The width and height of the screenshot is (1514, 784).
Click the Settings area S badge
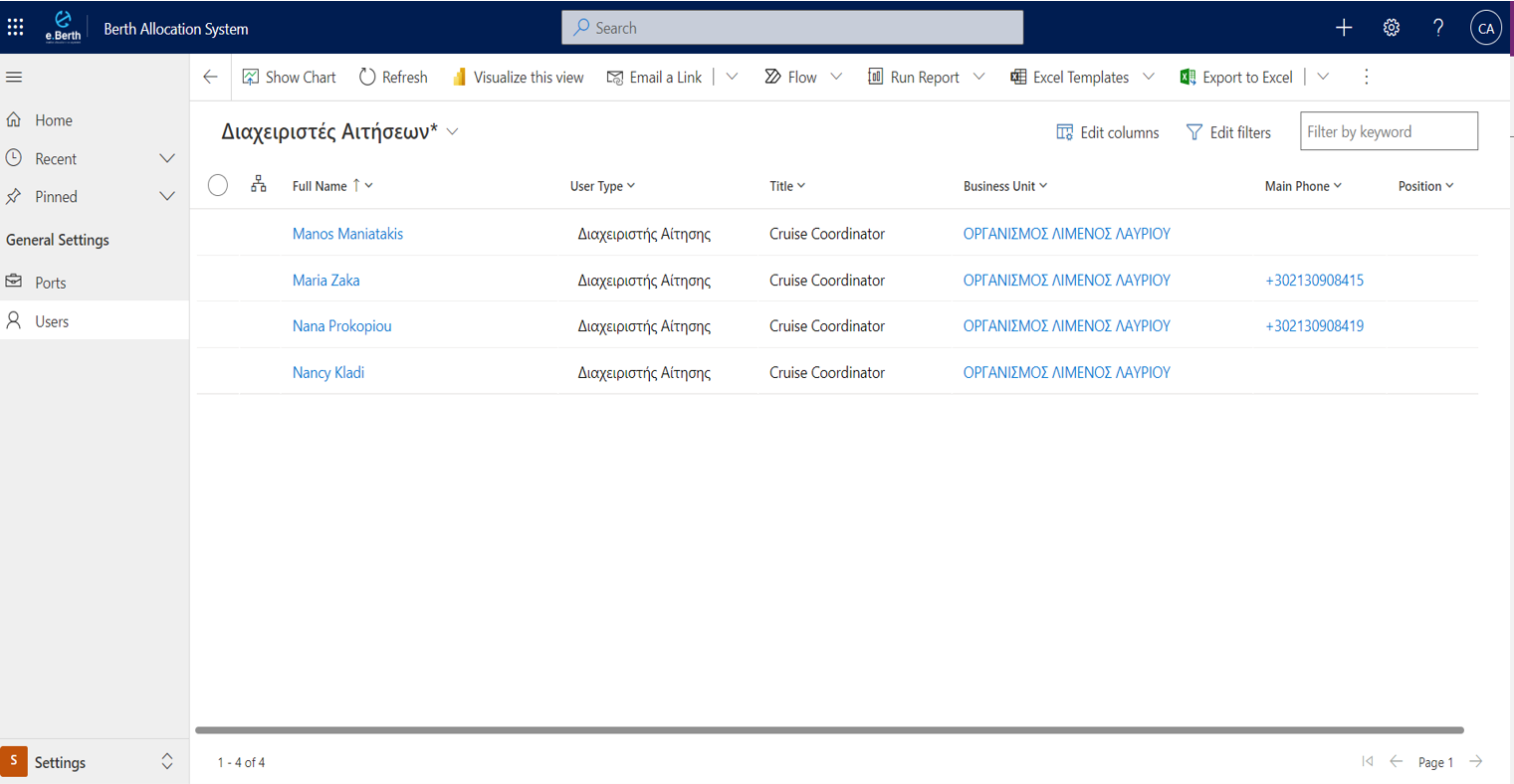click(x=14, y=761)
